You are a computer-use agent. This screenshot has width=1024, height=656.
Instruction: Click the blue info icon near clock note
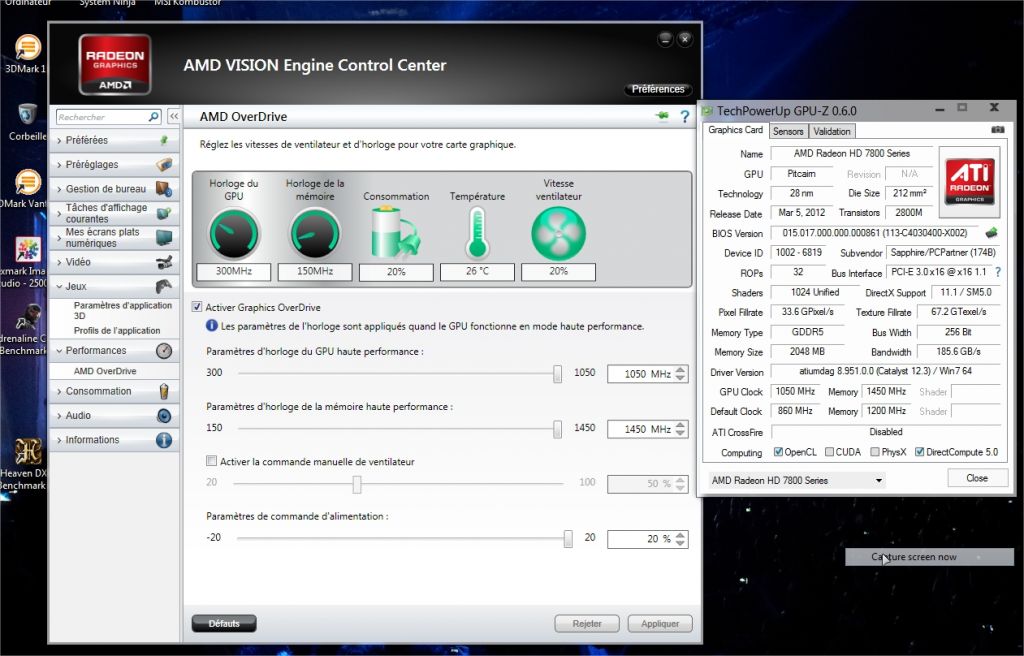212,325
